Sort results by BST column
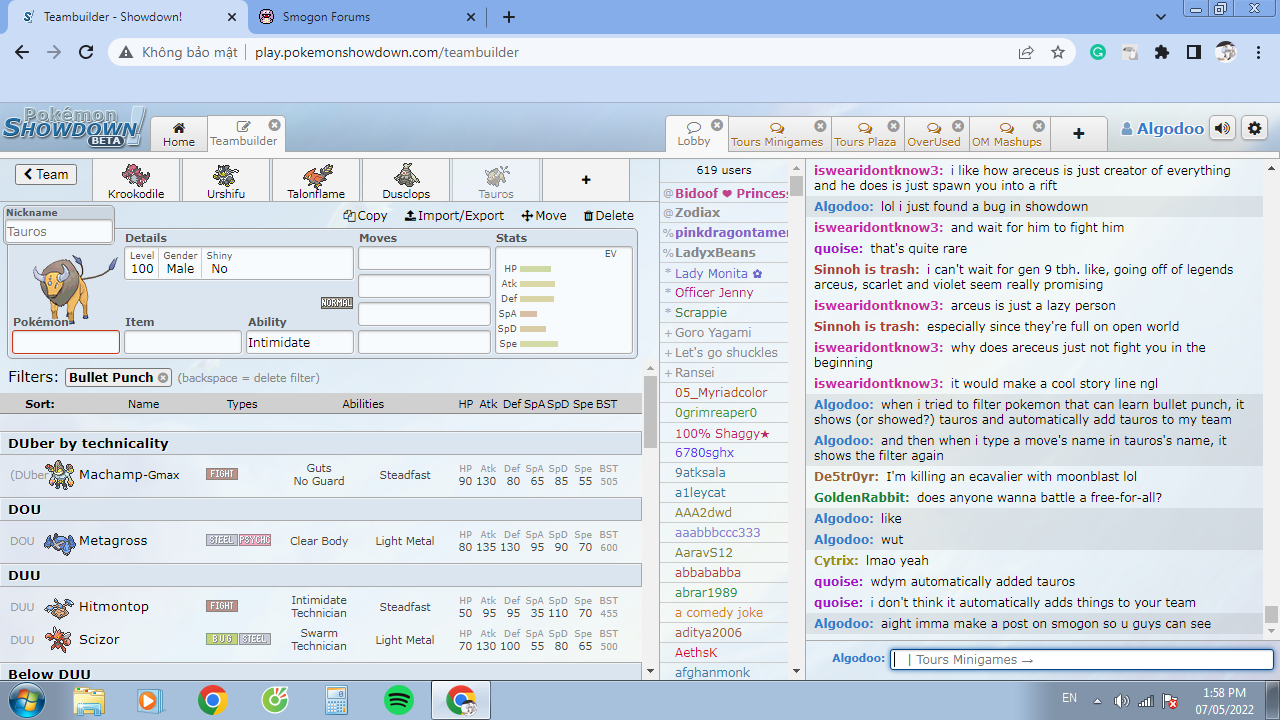This screenshot has width=1280, height=720. click(x=607, y=404)
